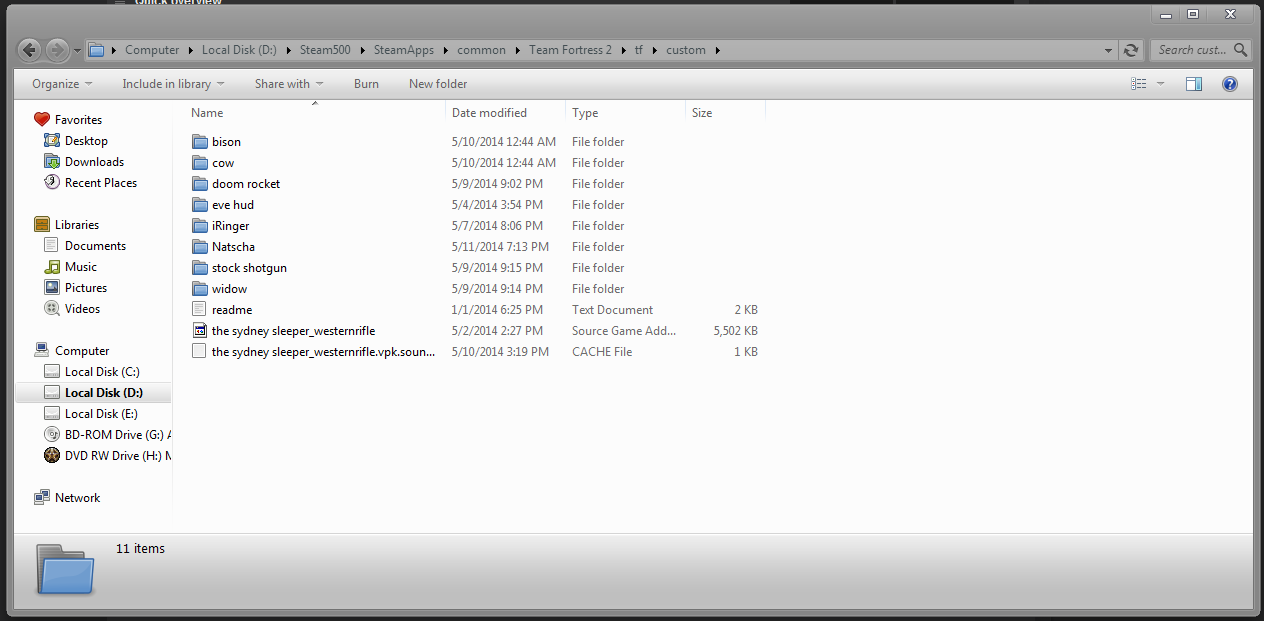Click 11 items status text
Image resolution: width=1264 pixels, height=621 pixels.
(x=140, y=549)
